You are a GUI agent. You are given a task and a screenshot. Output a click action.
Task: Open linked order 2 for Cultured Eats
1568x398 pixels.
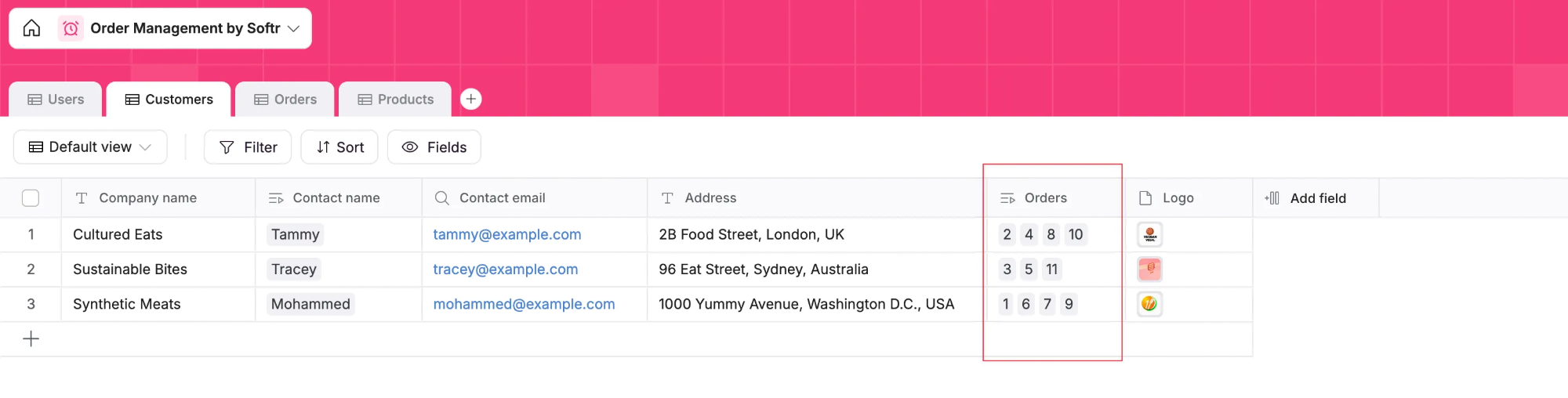1007,234
